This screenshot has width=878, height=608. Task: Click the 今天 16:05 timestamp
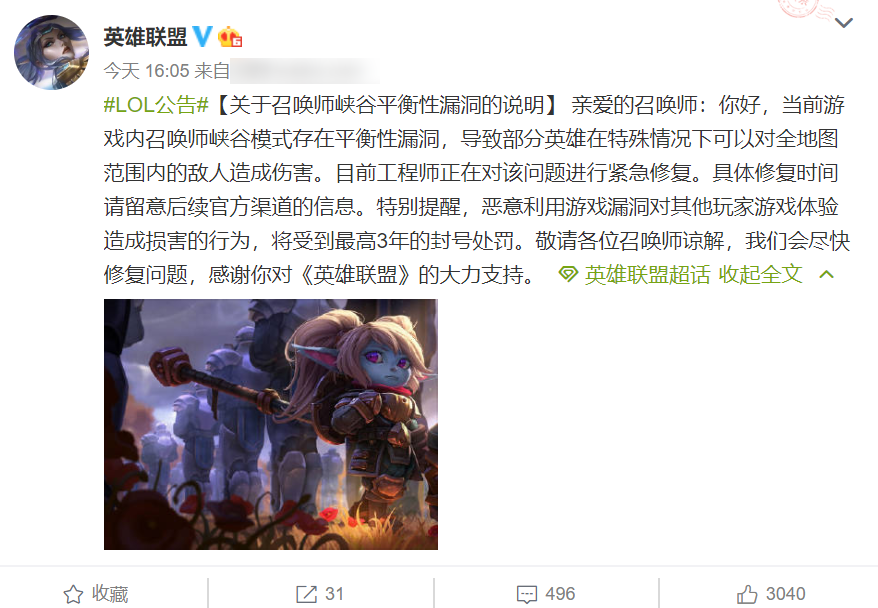147,71
